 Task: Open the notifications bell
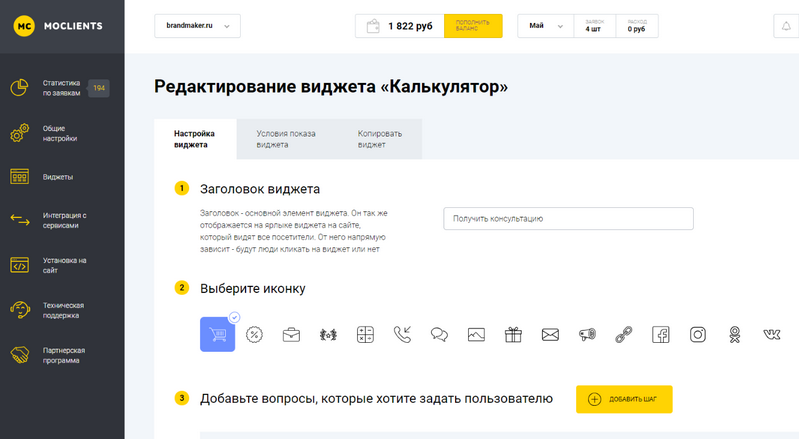(786, 26)
